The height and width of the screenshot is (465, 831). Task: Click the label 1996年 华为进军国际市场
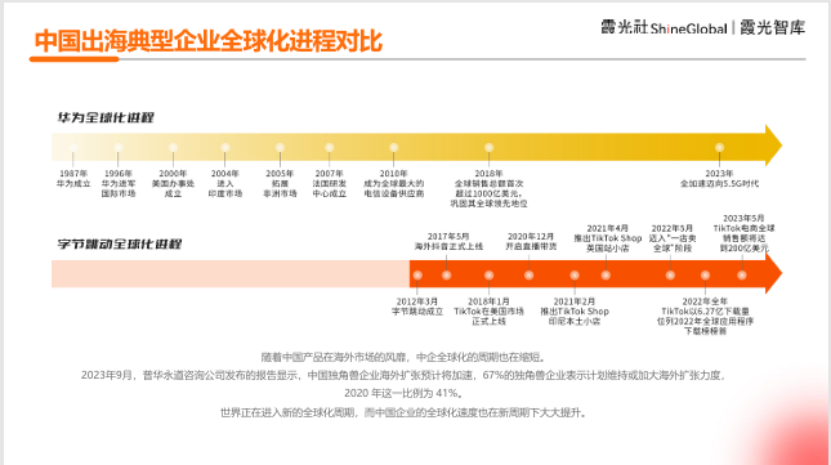click(x=118, y=183)
